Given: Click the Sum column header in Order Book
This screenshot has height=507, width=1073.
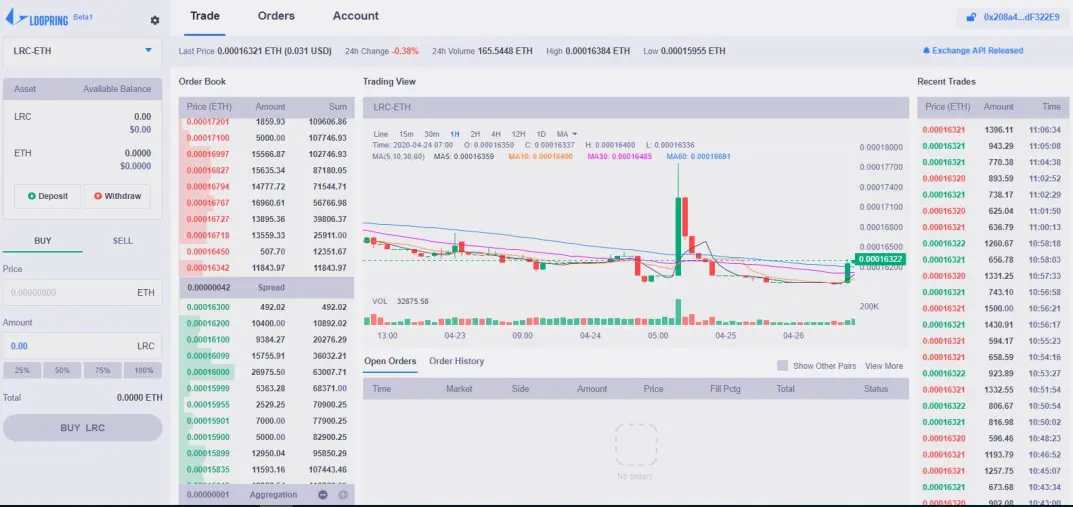Looking at the screenshot, I should 337,107.
